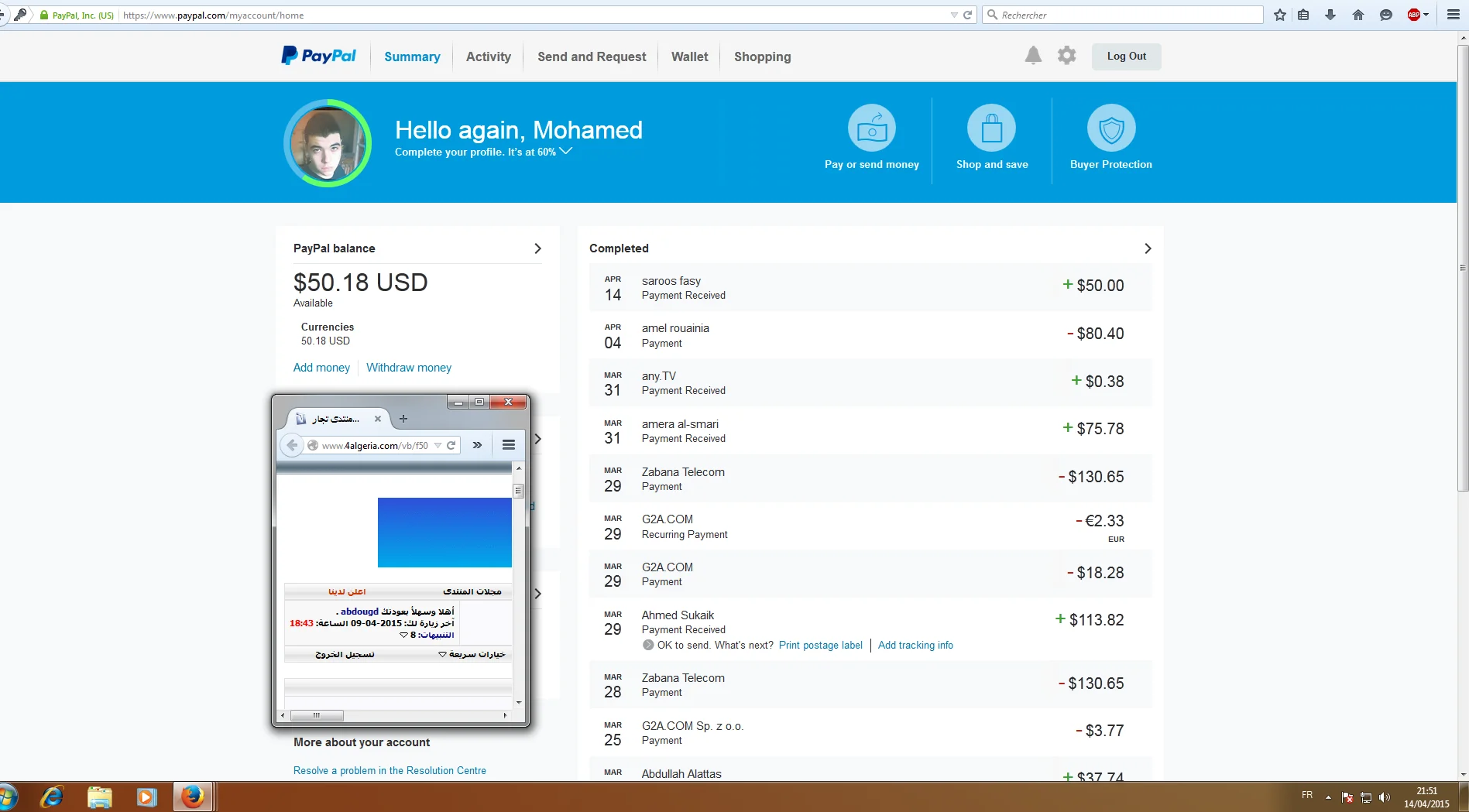
Task: Open the Shop and save bag icon
Action: 991,128
